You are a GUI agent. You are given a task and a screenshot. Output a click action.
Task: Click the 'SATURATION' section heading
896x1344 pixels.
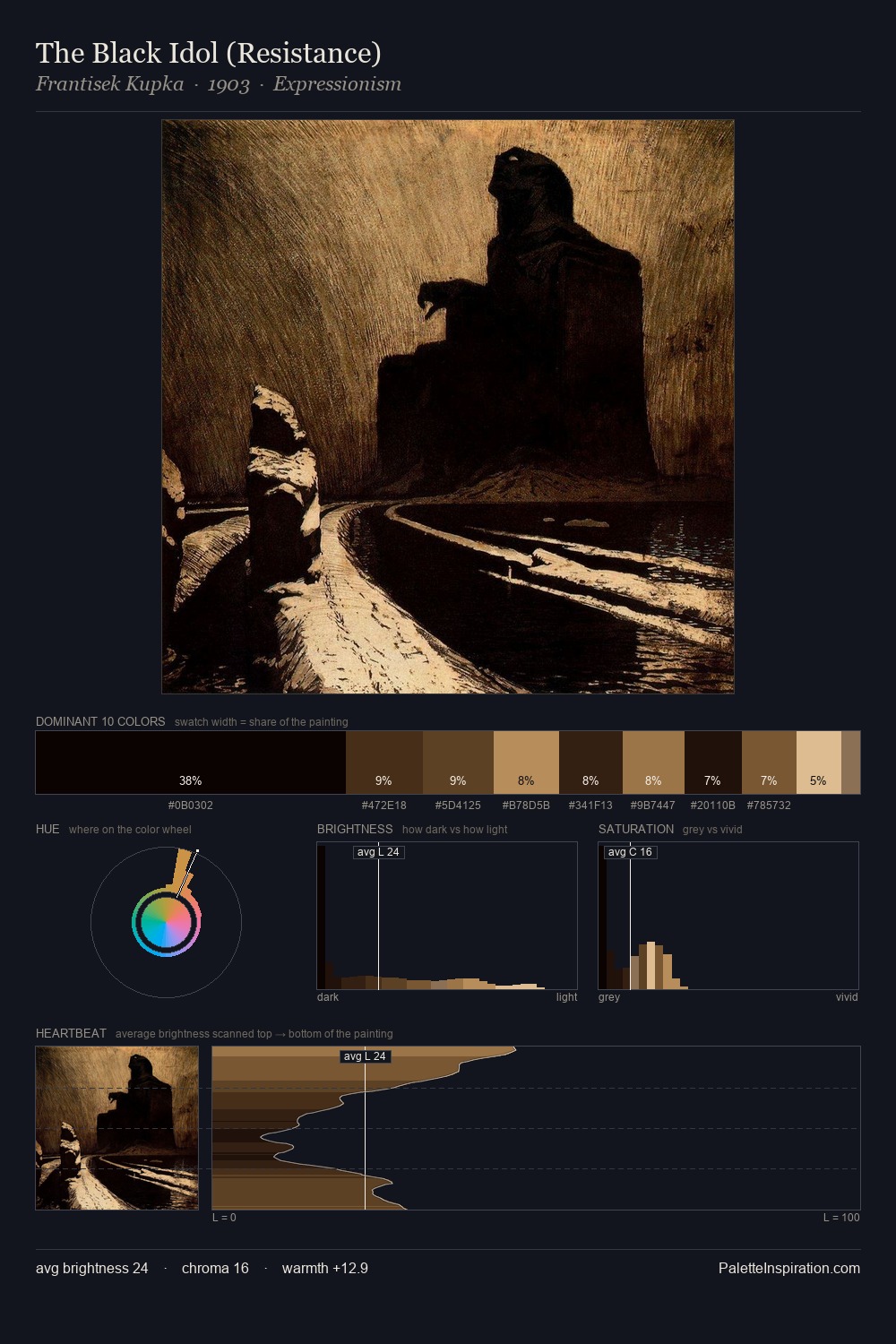(x=636, y=829)
